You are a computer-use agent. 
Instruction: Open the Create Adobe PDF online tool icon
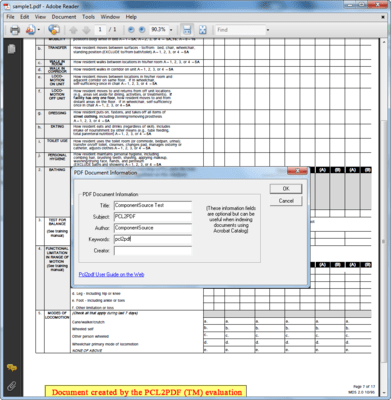coord(31,30)
